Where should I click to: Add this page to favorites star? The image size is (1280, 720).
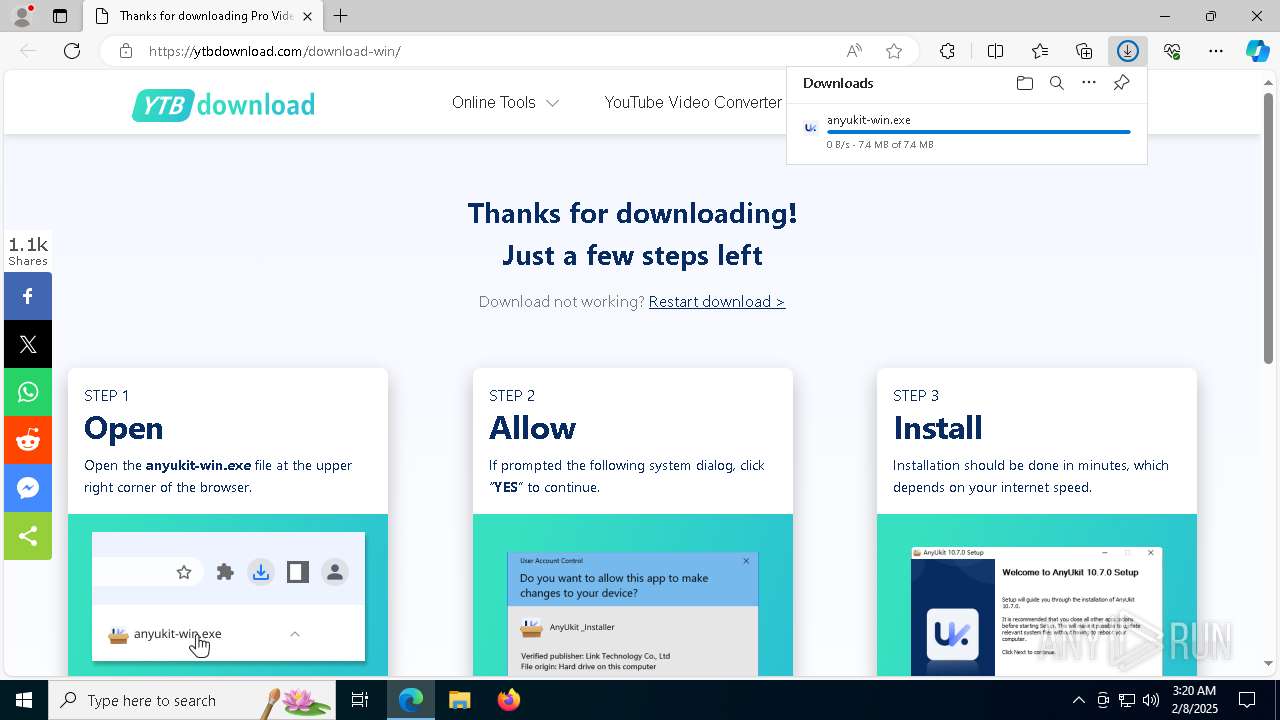894,51
